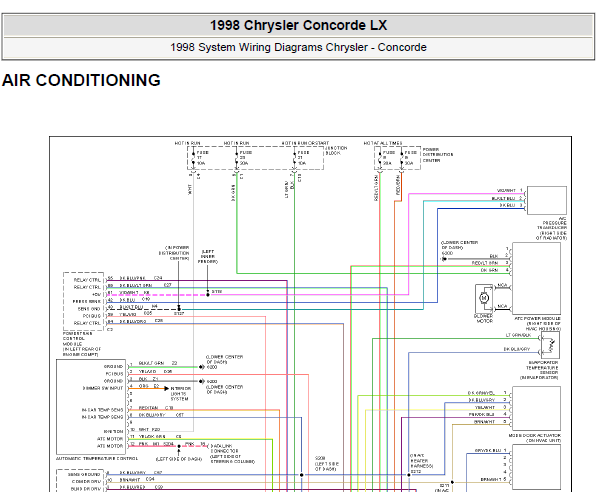Click the ground symbol on BLK/LT GRN Z2 wire
599x492 pixels.
[202, 367]
